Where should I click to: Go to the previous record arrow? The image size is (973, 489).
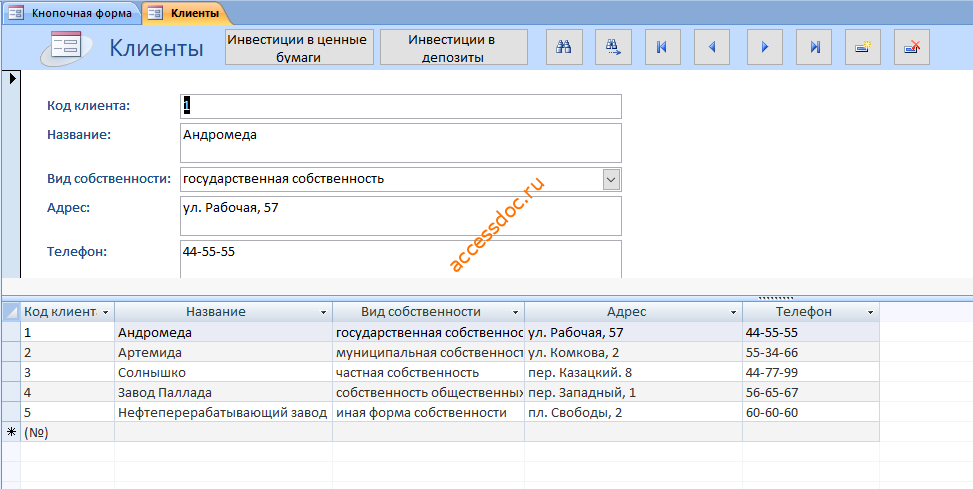click(x=712, y=47)
